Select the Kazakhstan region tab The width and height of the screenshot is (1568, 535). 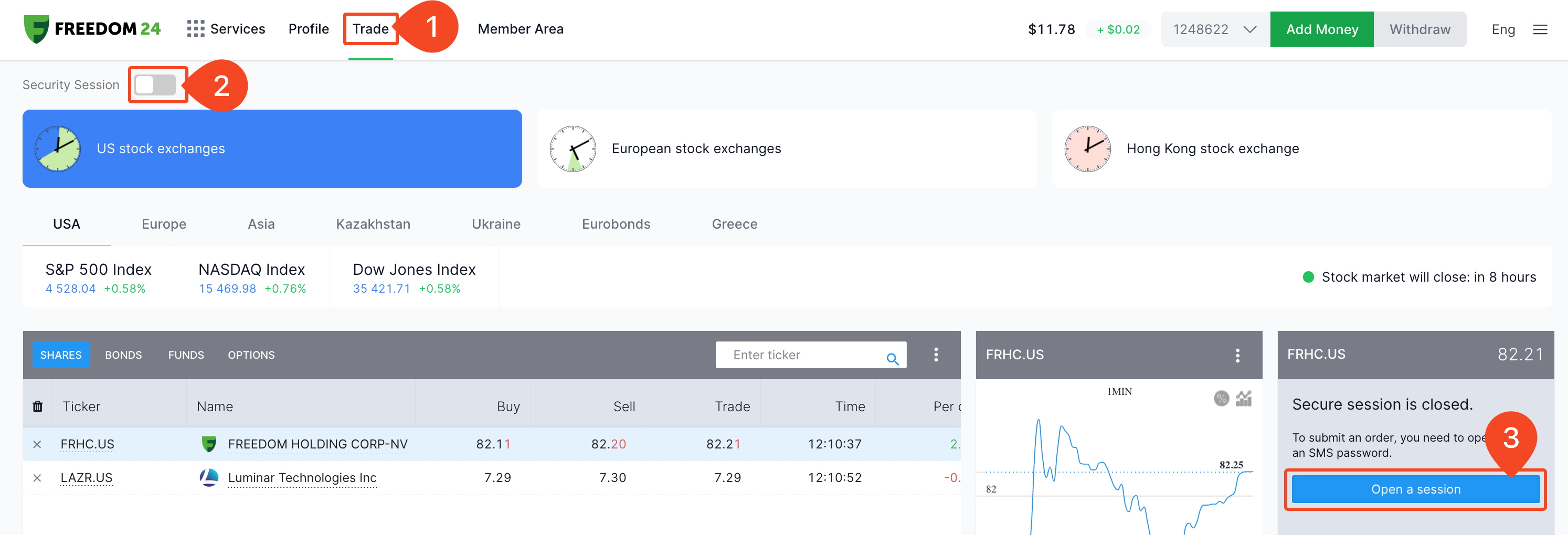coord(373,224)
